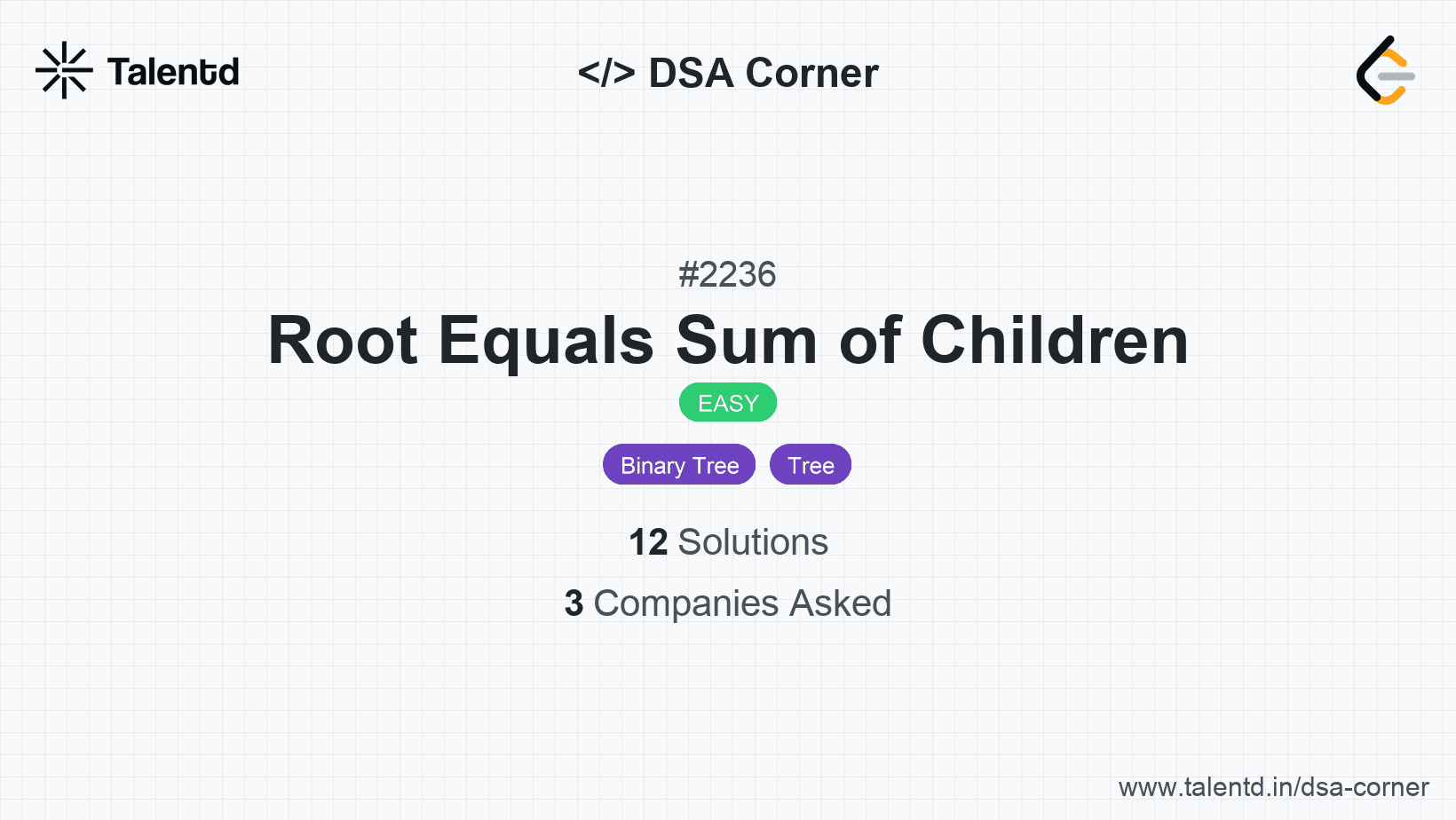Click the Companies Asked text

742,603
